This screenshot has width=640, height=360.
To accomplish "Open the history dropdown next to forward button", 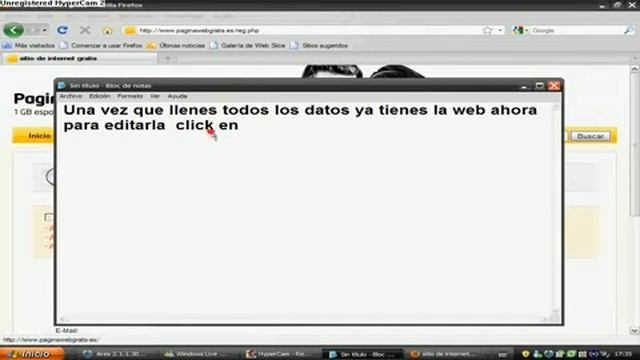I will click(x=44, y=30).
